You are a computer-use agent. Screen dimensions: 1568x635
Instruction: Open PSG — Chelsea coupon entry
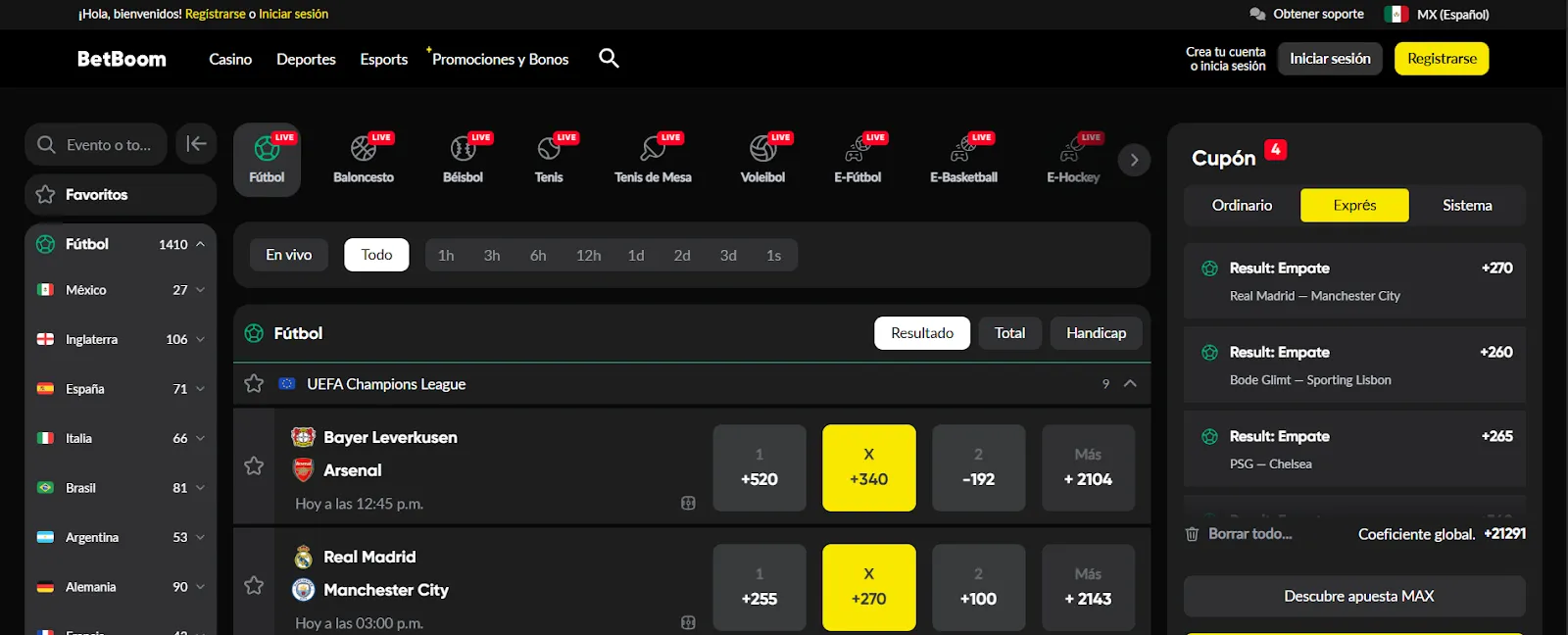click(1354, 450)
